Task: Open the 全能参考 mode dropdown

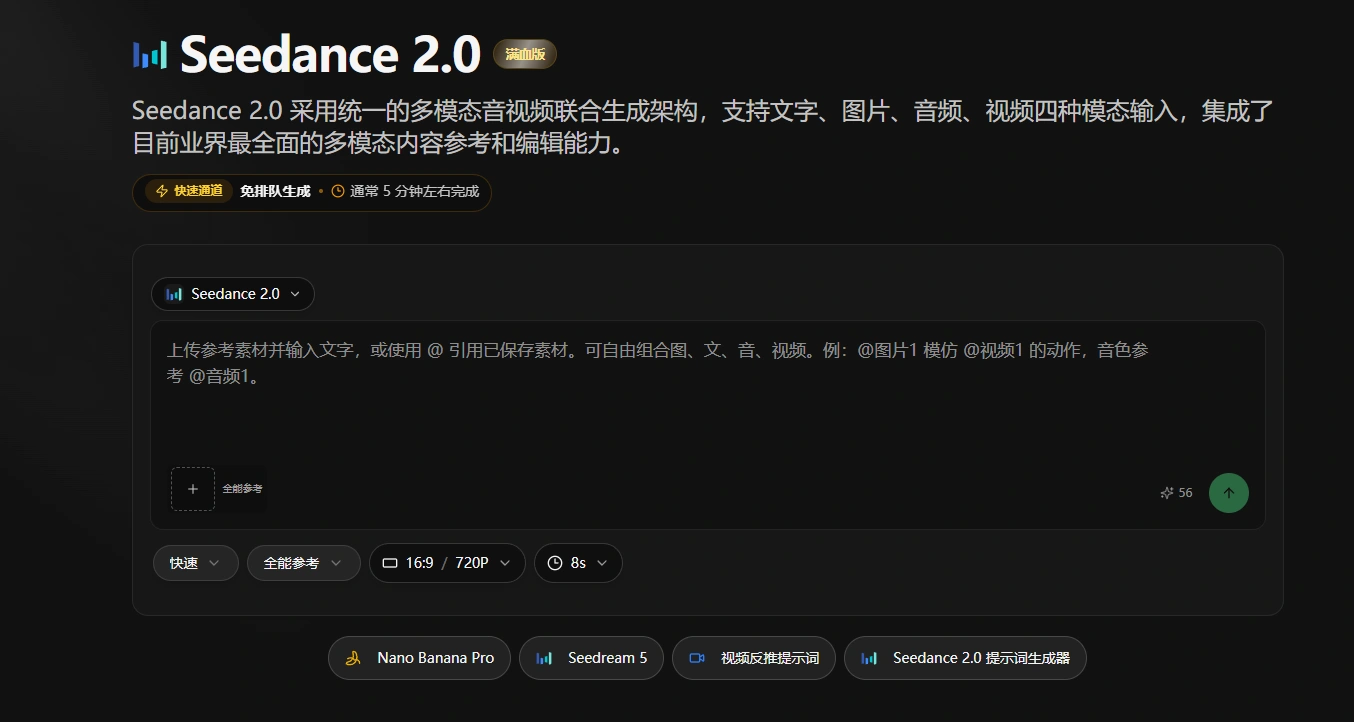Action: [x=304, y=563]
